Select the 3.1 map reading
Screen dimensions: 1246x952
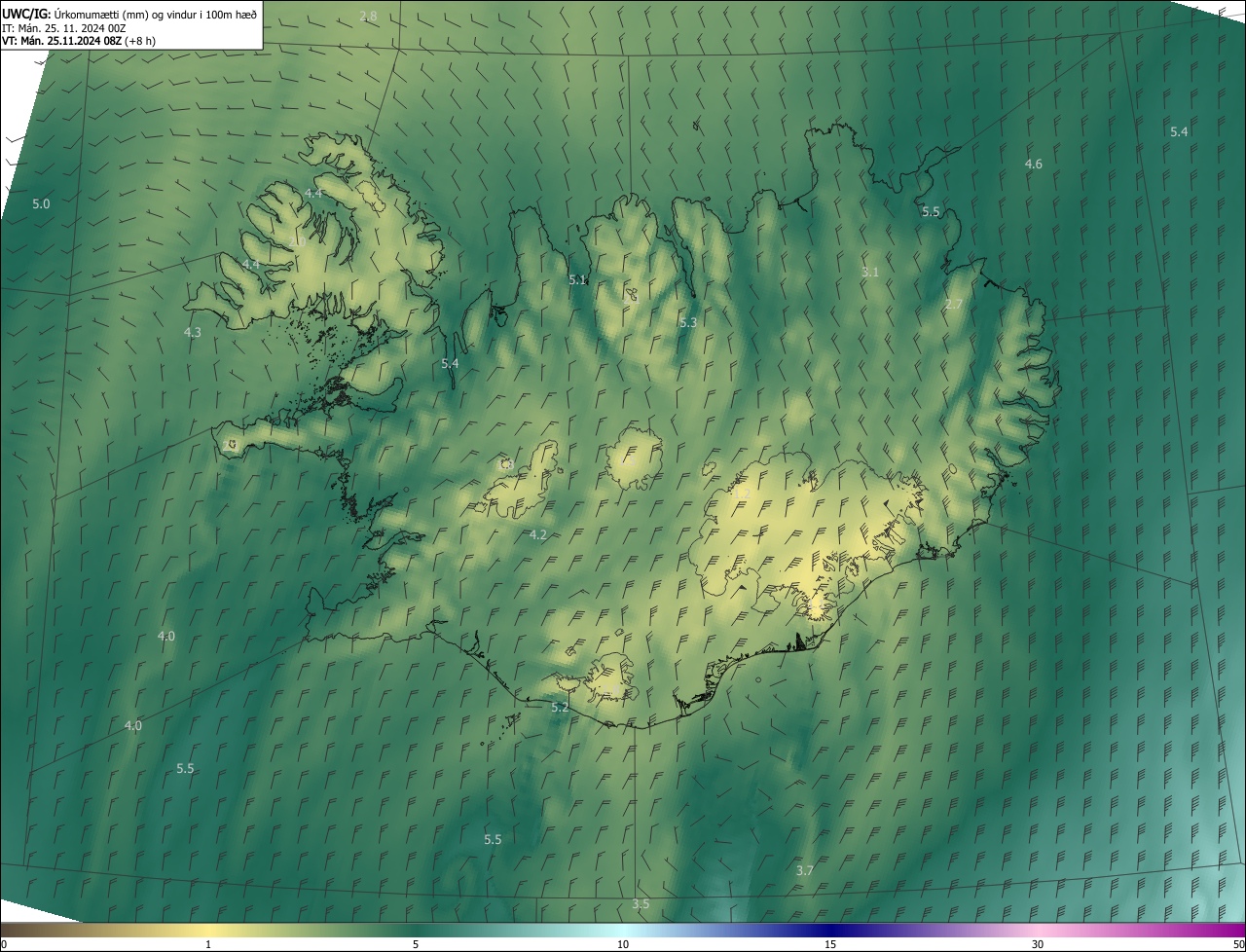click(x=870, y=273)
